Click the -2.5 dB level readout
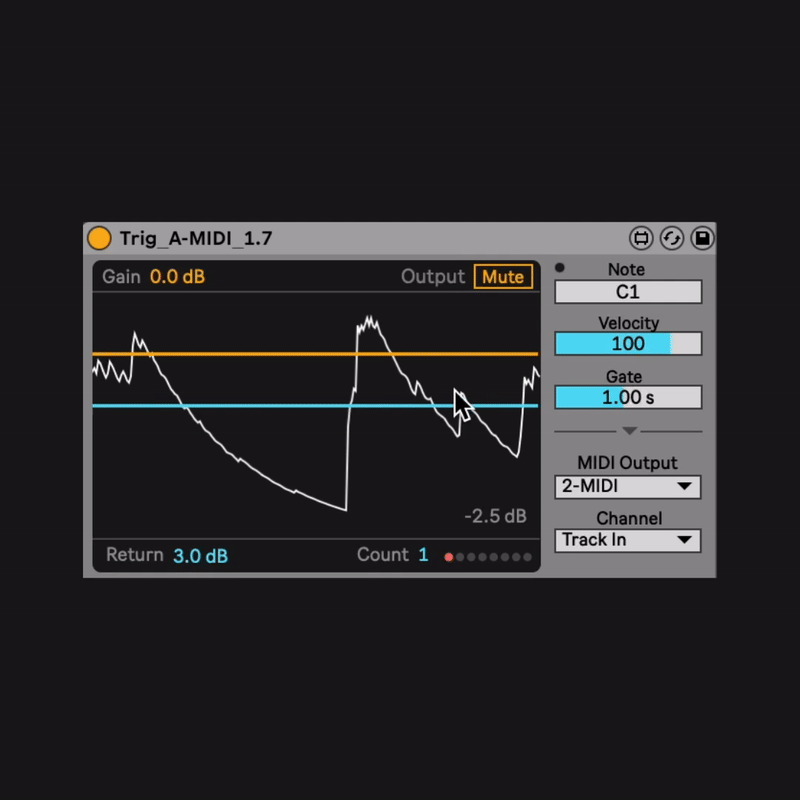Viewport: 800px width, 800px height. coord(495,516)
